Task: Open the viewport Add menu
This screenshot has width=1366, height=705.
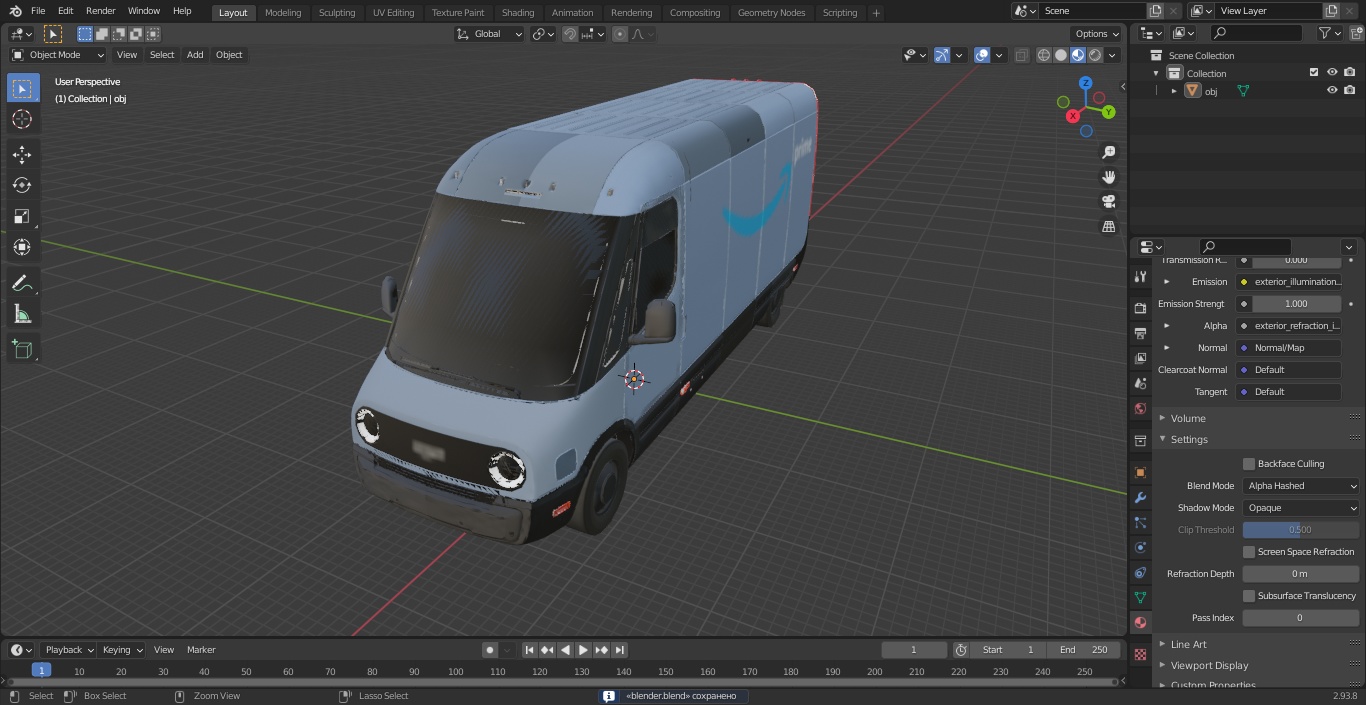Action: click(195, 55)
